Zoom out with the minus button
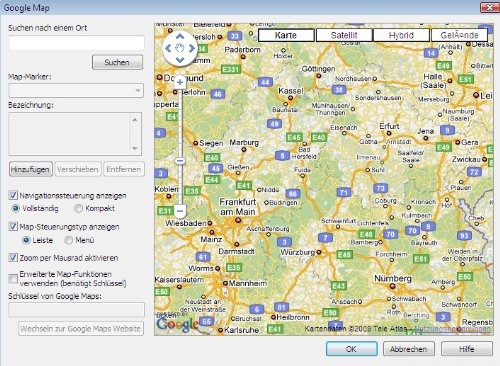The image size is (500, 366). (x=180, y=211)
